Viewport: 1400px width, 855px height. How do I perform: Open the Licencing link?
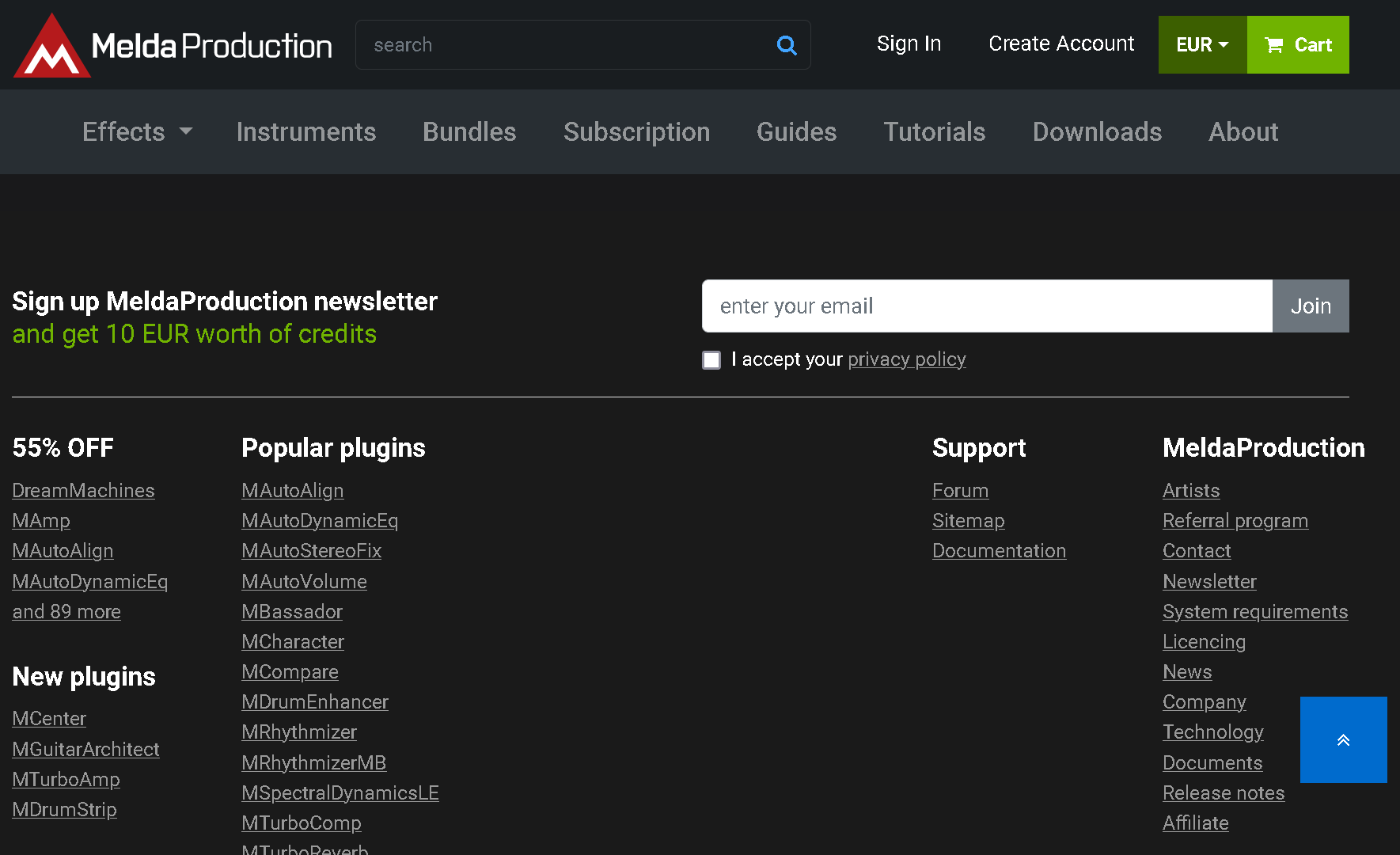pos(1204,642)
